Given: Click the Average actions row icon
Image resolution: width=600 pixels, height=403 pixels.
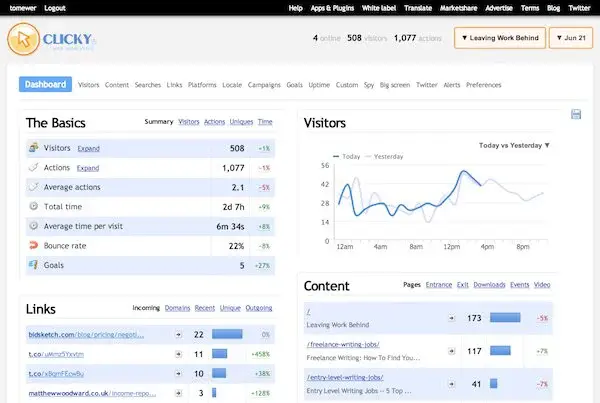Looking at the screenshot, I should point(34,187).
